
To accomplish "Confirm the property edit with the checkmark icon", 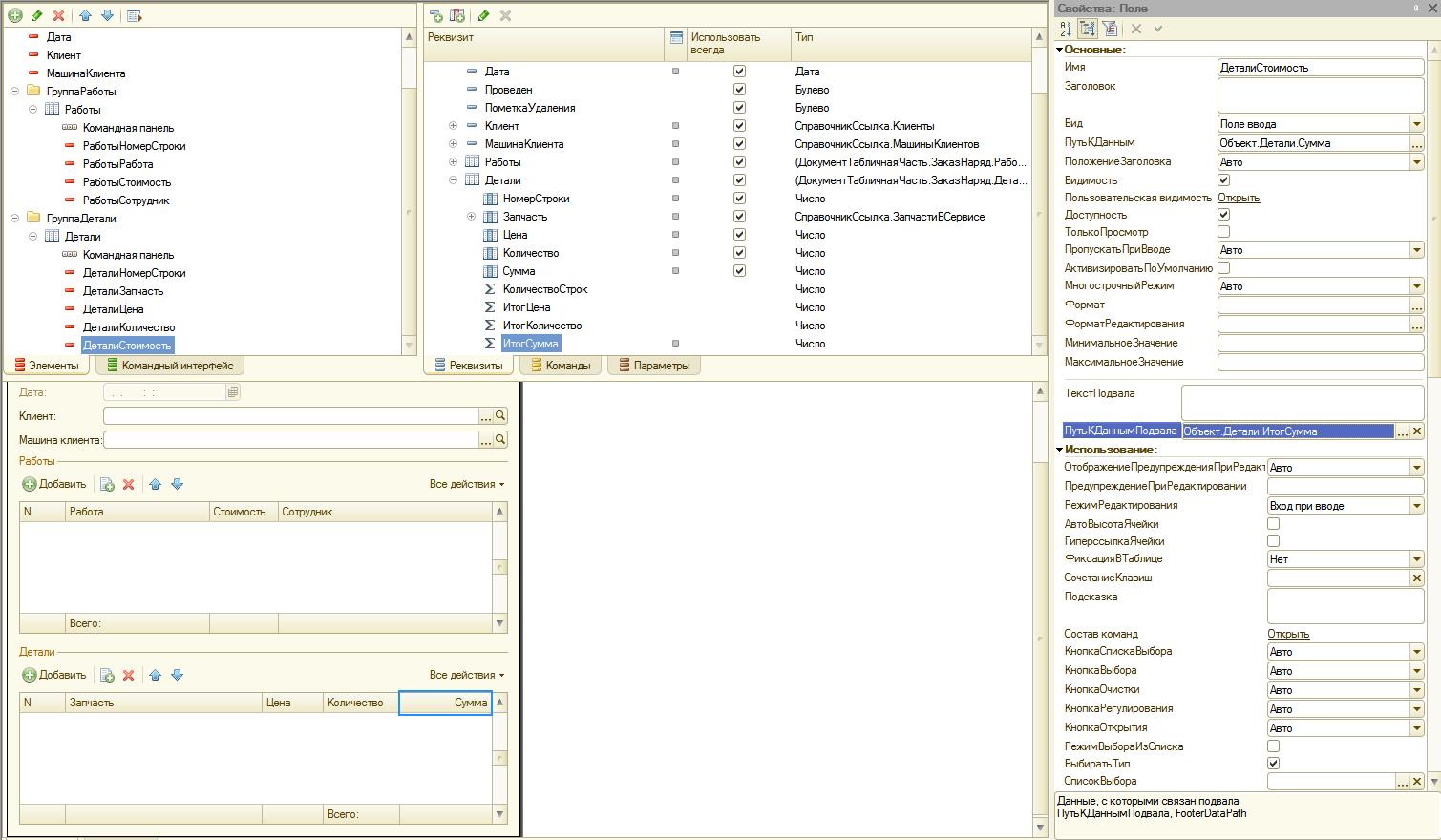I will point(1158,29).
